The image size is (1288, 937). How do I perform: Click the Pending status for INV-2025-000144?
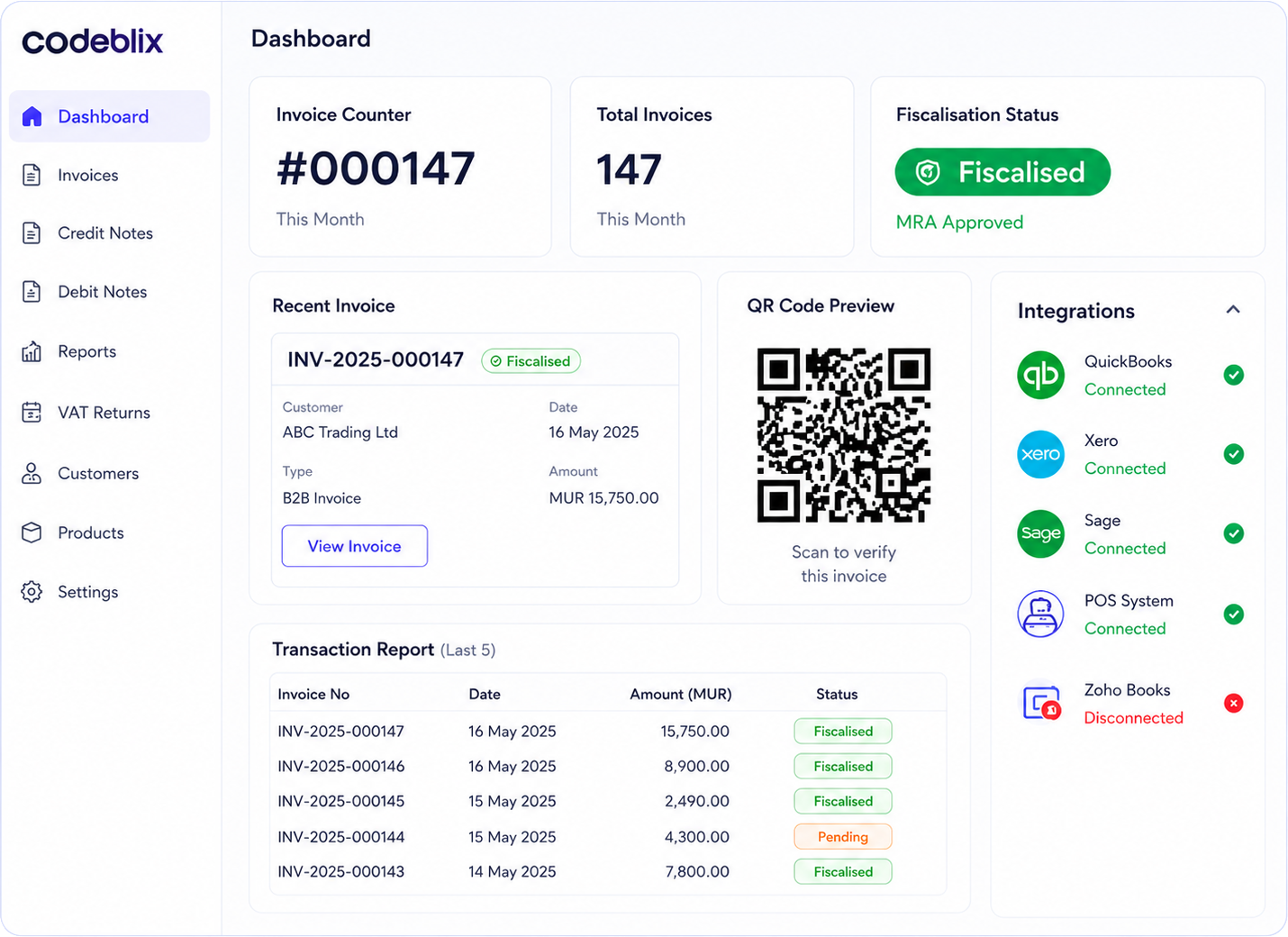(x=843, y=837)
